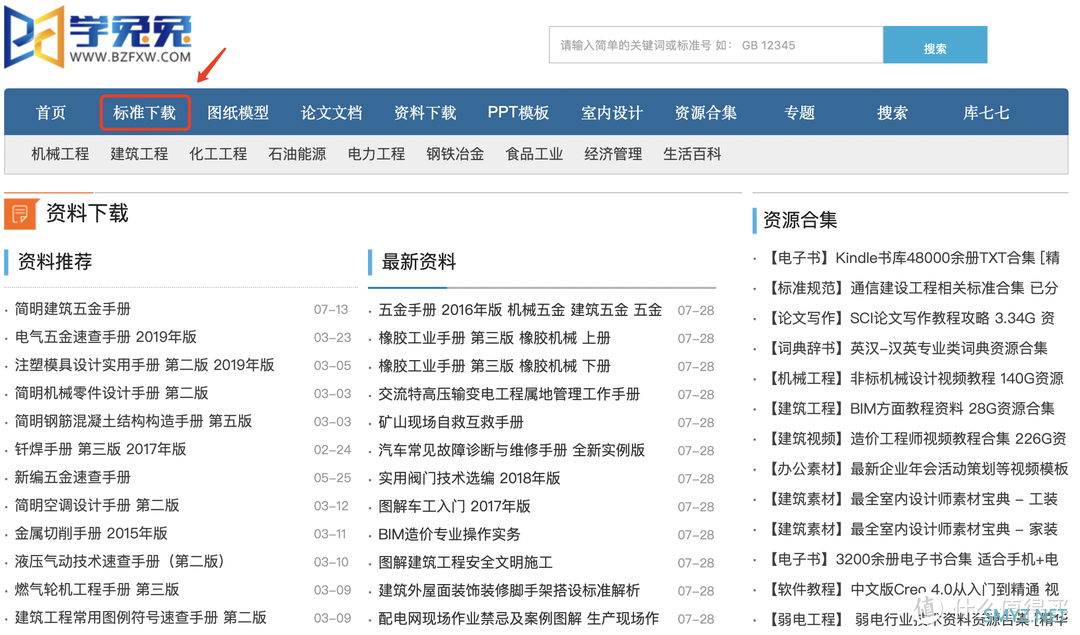Open the 资料下载 nav item
Viewport: 1080px width, 635px height.
[x=425, y=113]
